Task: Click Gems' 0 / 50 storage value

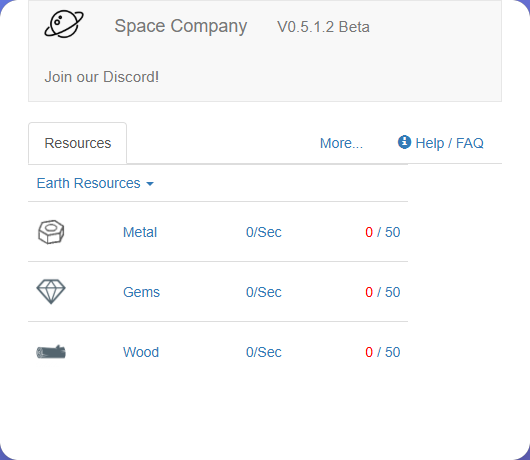Action: [383, 292]
